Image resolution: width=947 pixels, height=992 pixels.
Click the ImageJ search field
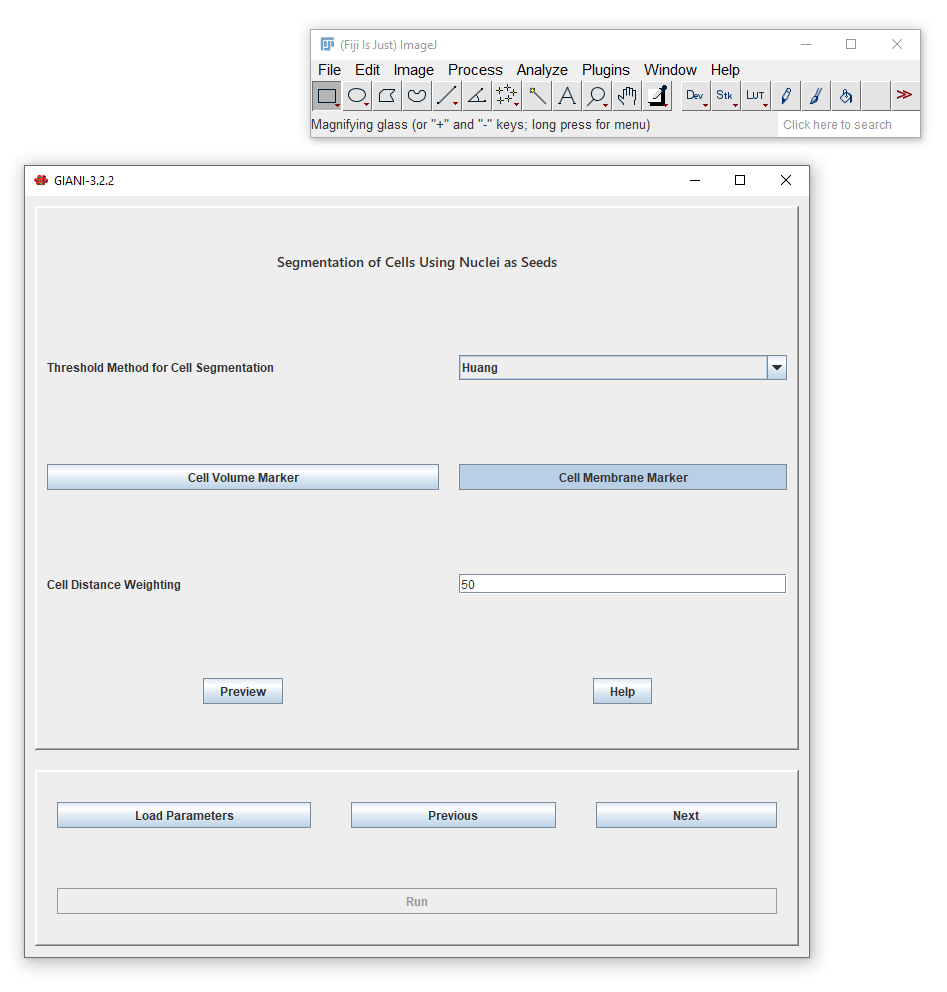tap(848, 125)
